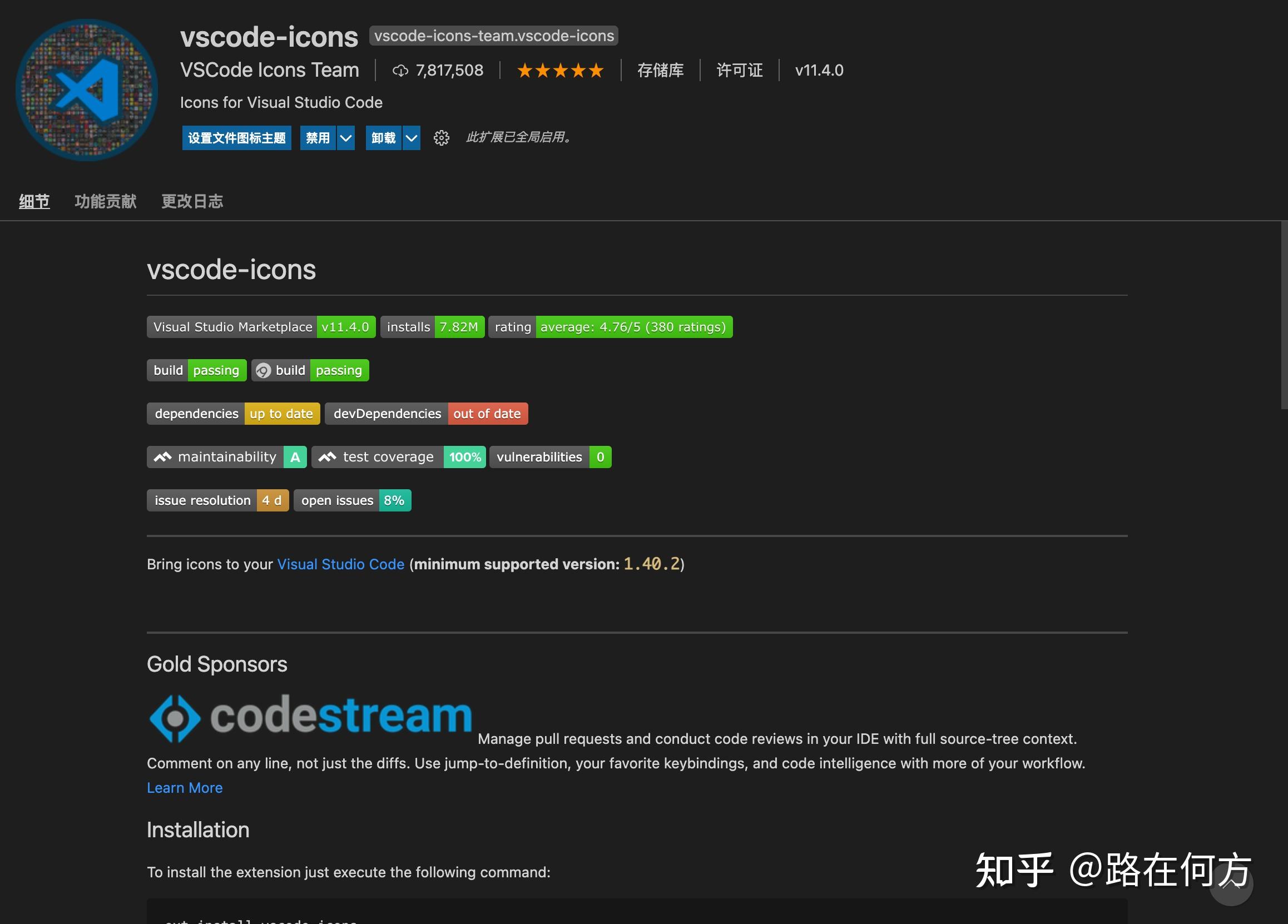Image resolution: width=1288 pixels, height=924 pixels.
Task: Click the test coverage 100% badge
Action: 399,457
